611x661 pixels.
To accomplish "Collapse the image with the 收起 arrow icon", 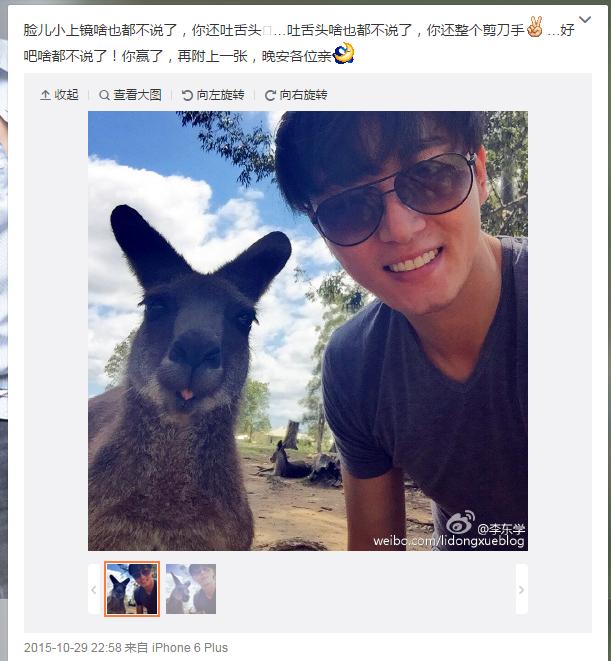I will click(x=46, y=95).
